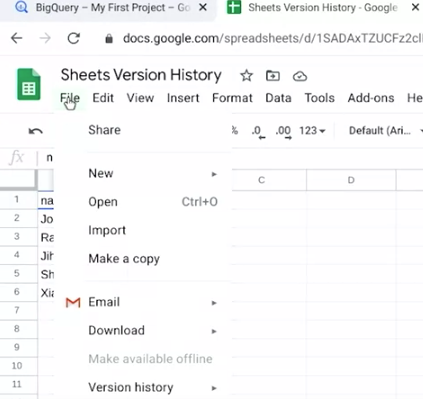Choose Share in the File menu

(143, 130)
